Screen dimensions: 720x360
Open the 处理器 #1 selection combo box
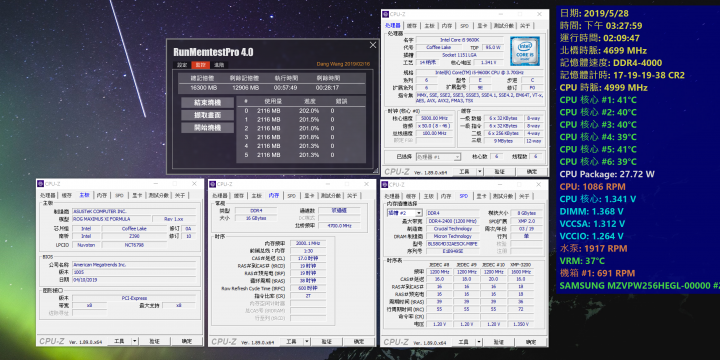[438, 157]
